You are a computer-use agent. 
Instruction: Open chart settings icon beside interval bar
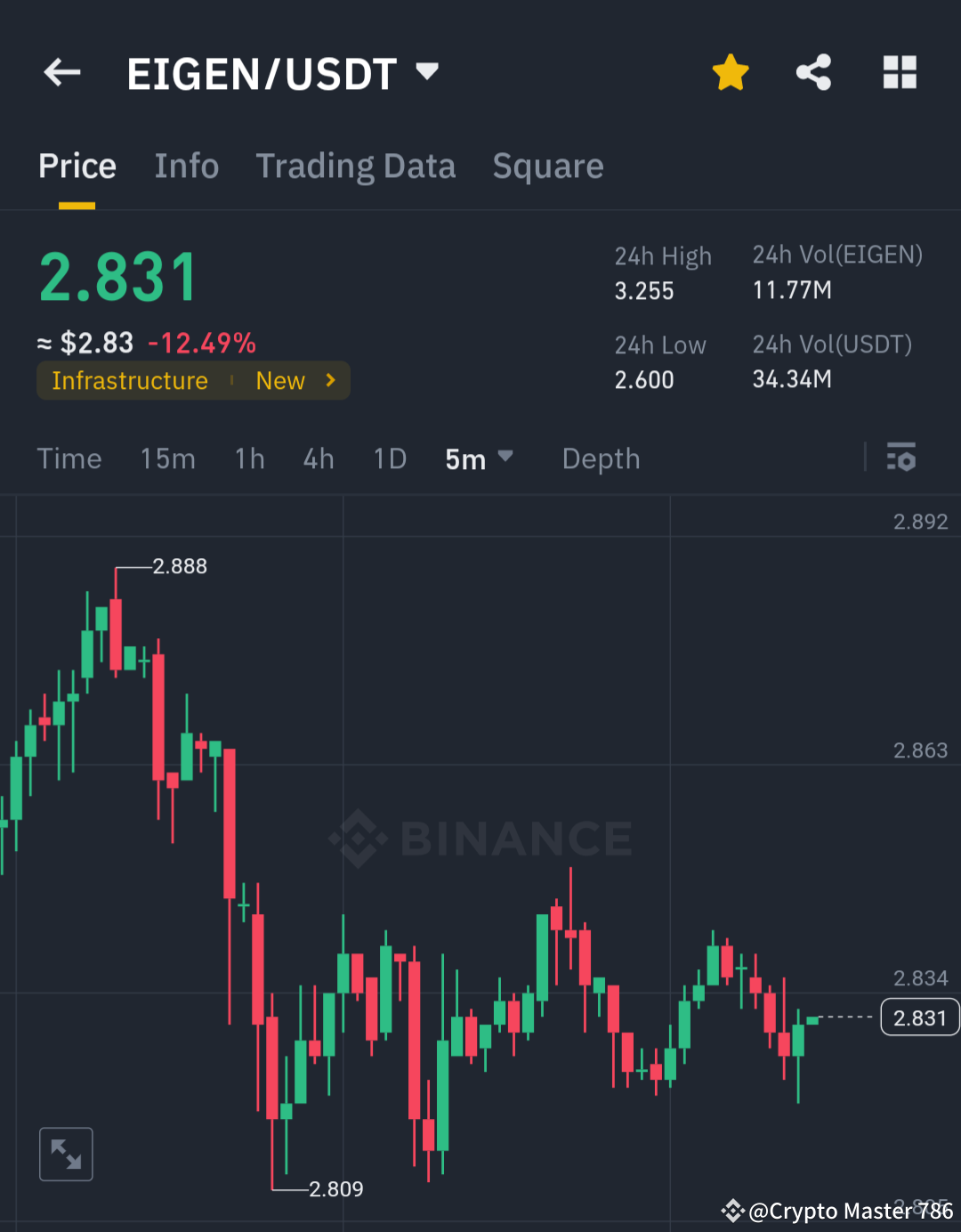click(x=902, y=458)
